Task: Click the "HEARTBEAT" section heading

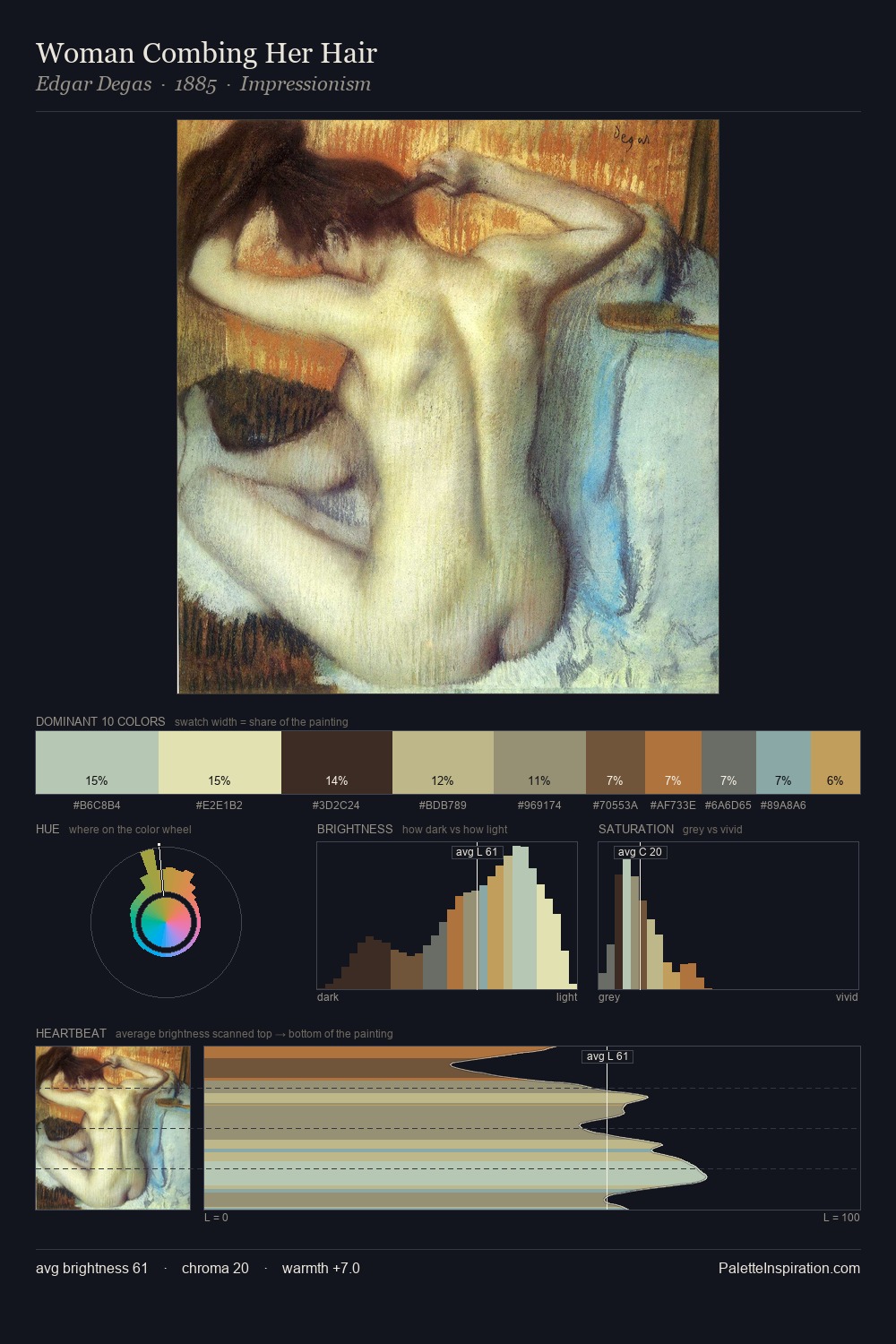Action: 71,1033
